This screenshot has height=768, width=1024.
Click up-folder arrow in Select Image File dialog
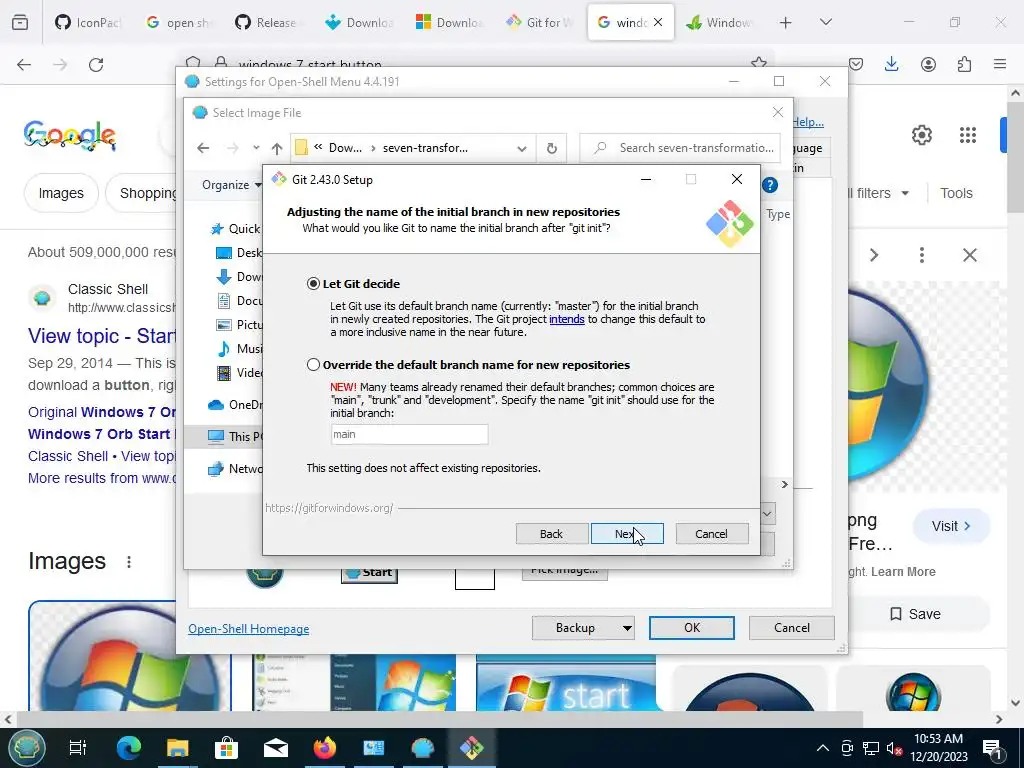(x=277, y=148)
